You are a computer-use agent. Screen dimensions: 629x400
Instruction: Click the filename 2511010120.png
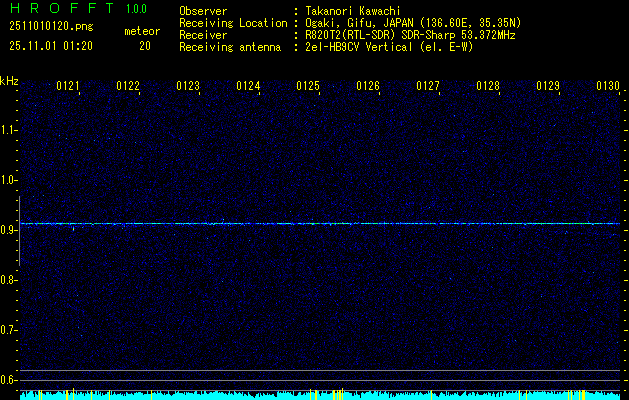[x=51, y=26]
